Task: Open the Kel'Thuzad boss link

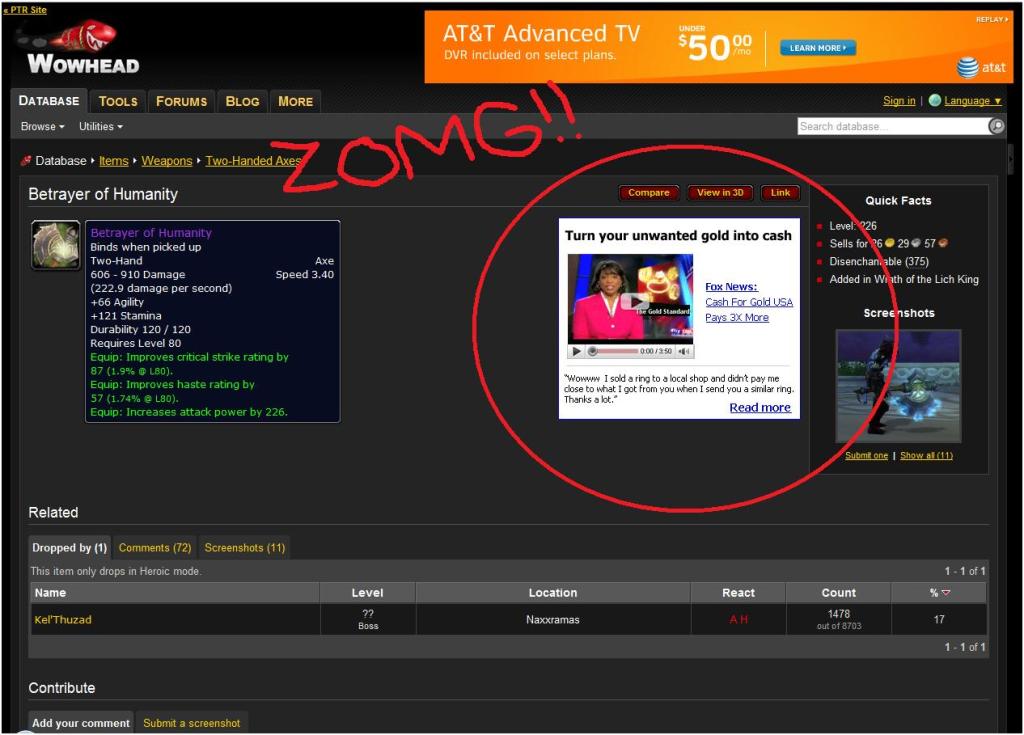Action: coord(63,620)
